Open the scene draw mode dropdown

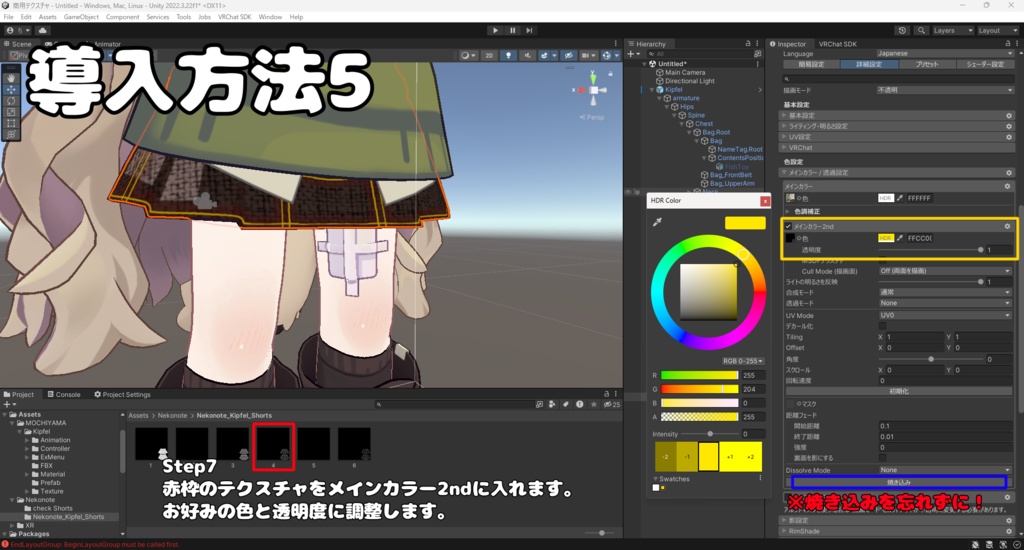(468, 56)
